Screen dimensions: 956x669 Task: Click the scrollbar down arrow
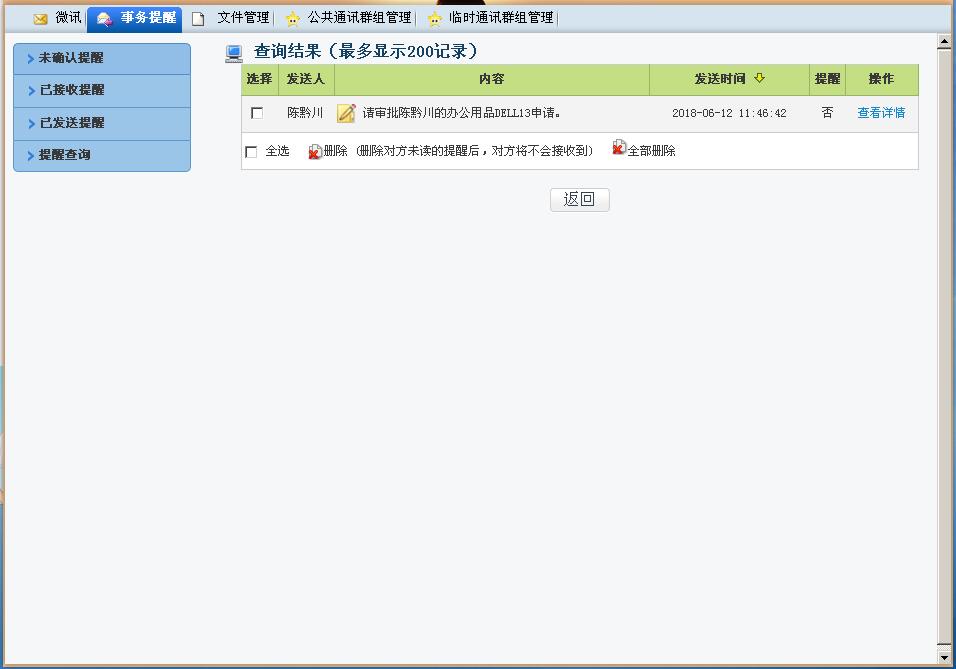(943, 656)
